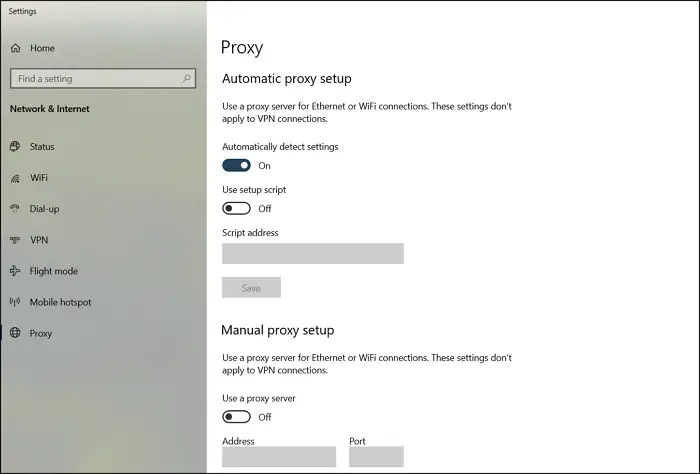The image size is (700, 474).
Task: Click the Port input field
Action: tap(376, 457)
